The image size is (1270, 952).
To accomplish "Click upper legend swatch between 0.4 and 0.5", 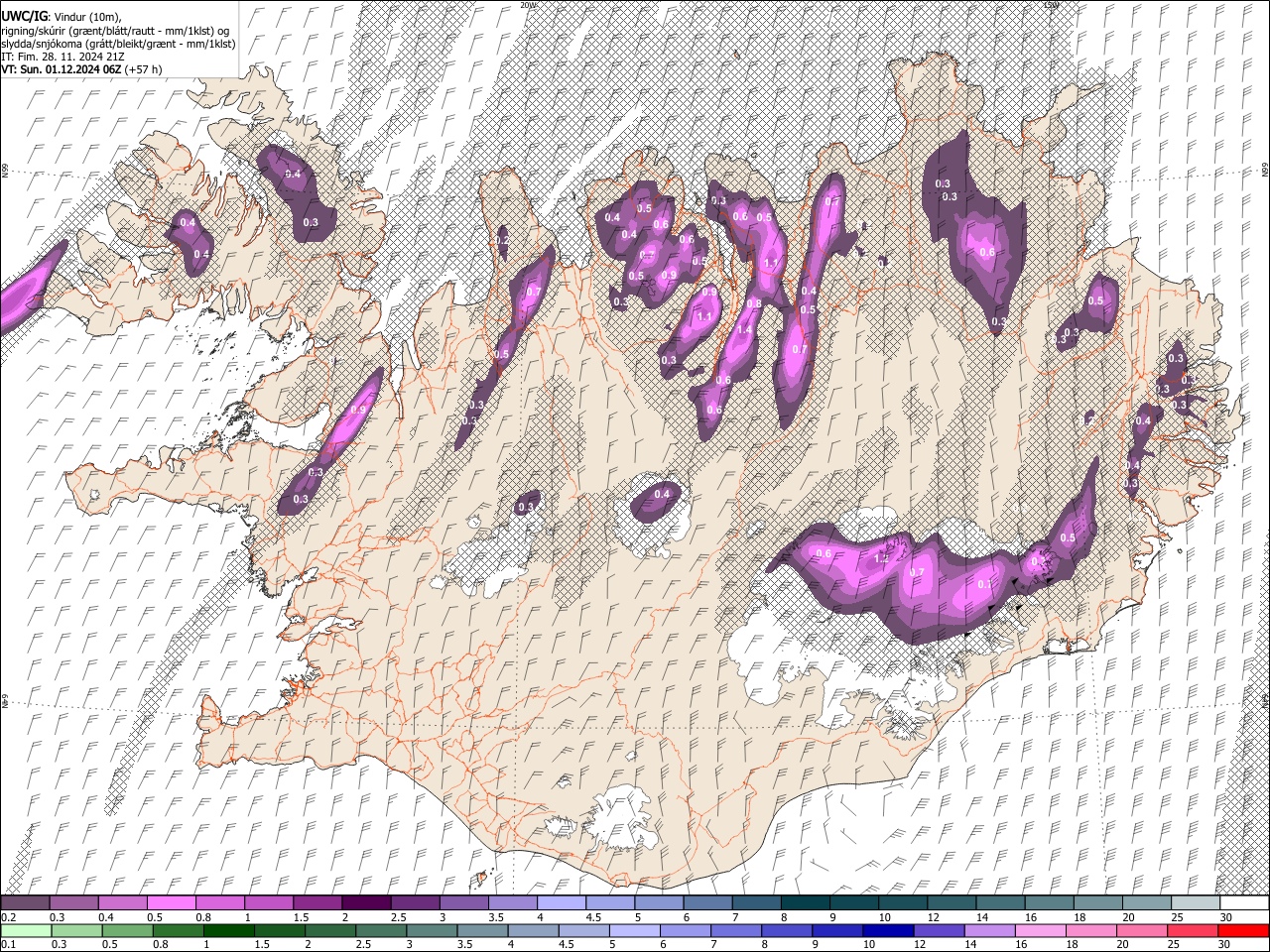I will pyautogui.click(x=123, y=902).
